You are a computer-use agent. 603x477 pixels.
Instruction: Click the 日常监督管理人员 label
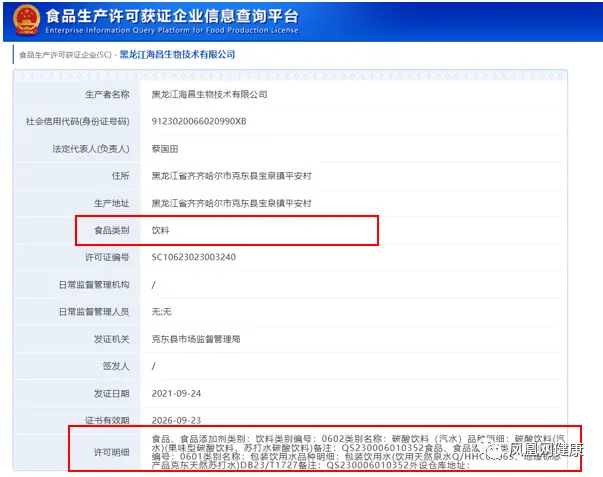(x=94, y=312)
